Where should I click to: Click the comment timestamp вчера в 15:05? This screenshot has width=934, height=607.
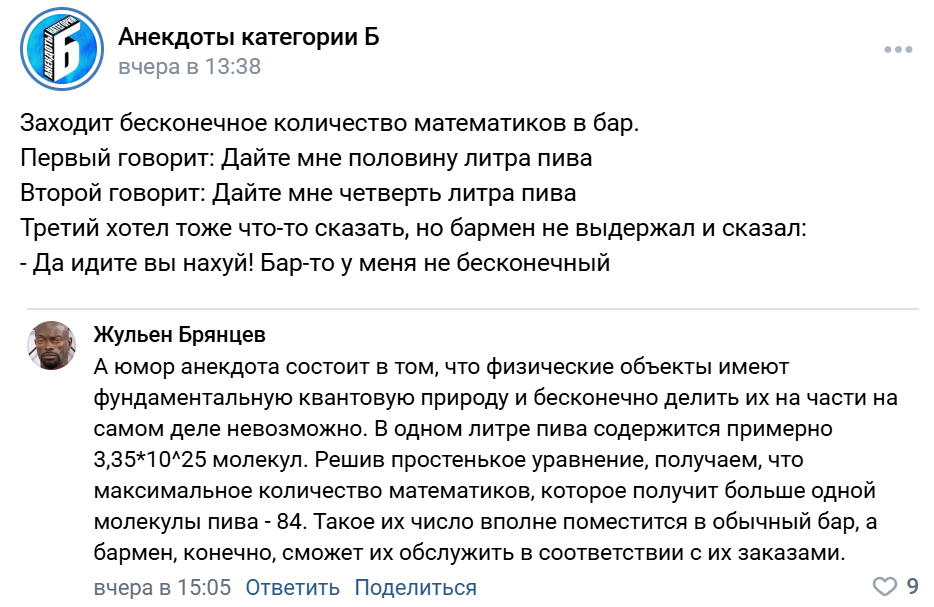pos(162,587)
